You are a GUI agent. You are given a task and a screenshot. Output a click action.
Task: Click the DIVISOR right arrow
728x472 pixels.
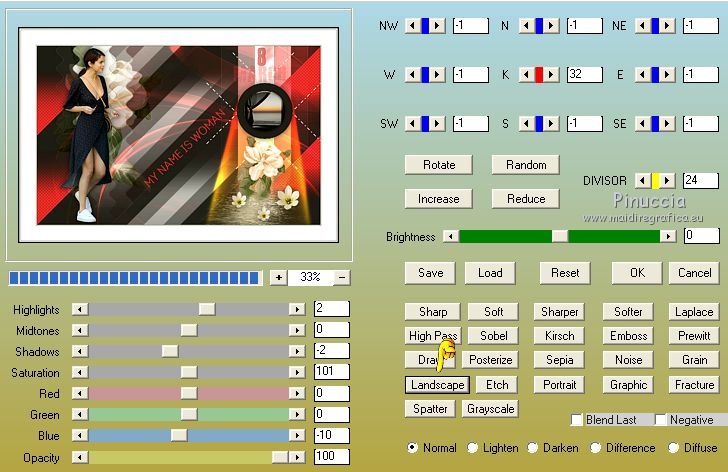[668, 180]
